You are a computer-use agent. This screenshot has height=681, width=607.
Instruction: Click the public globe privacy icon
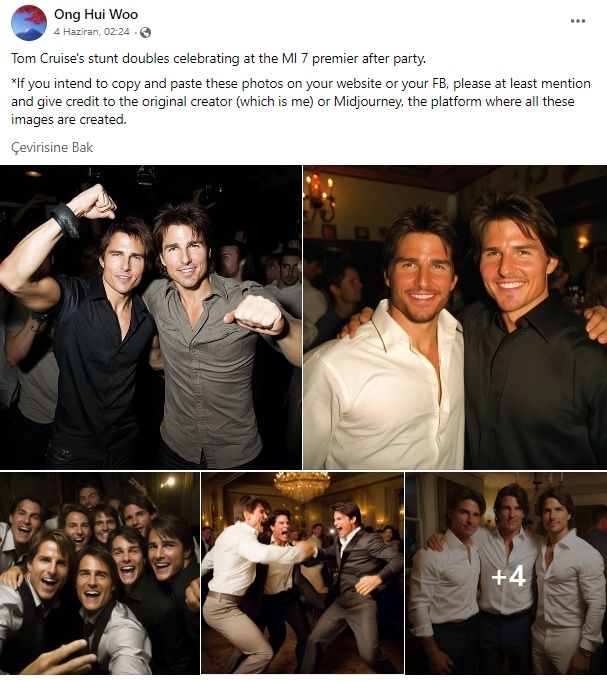point(145,32)
